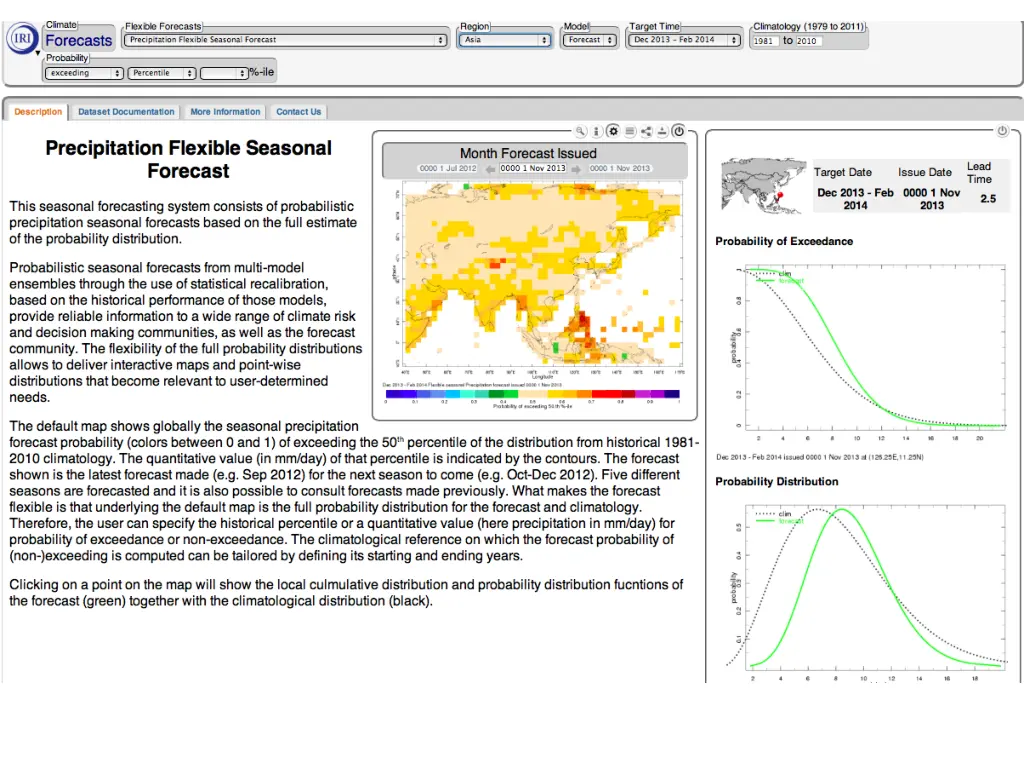Click the Lead Time value 2.5

pyautogui.click(x=988, y=199)
